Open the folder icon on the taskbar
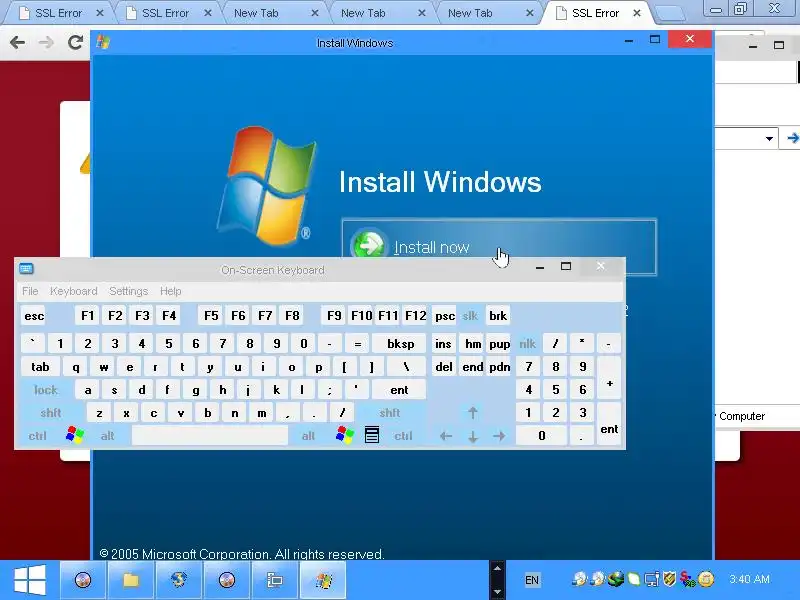 tap(131, 580)
